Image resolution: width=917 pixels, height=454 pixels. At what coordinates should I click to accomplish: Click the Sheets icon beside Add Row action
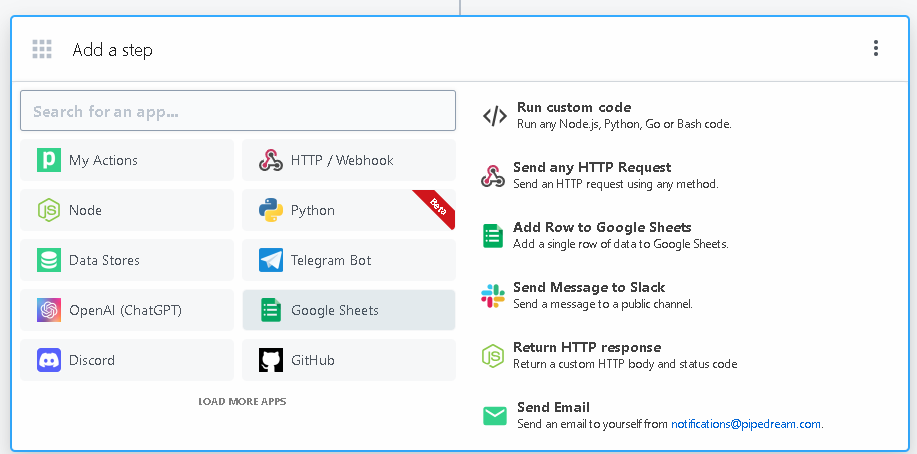pyautogui.click(x=492, y=236)
